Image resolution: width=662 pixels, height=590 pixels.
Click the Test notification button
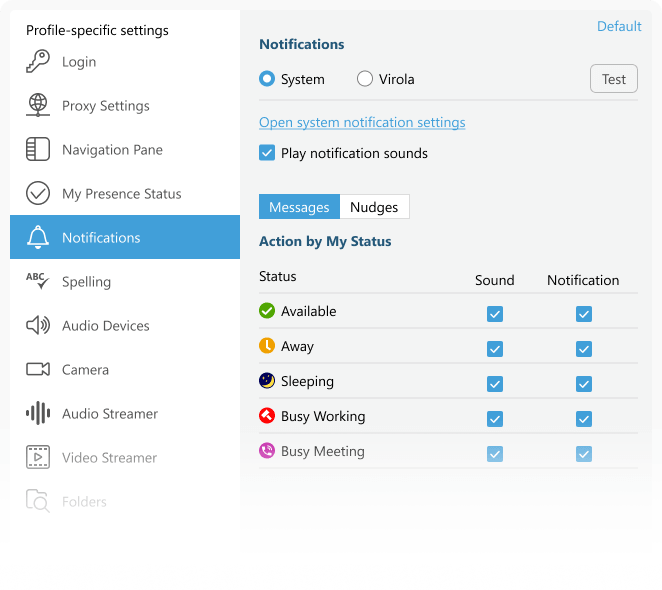(x=614, y=79)
